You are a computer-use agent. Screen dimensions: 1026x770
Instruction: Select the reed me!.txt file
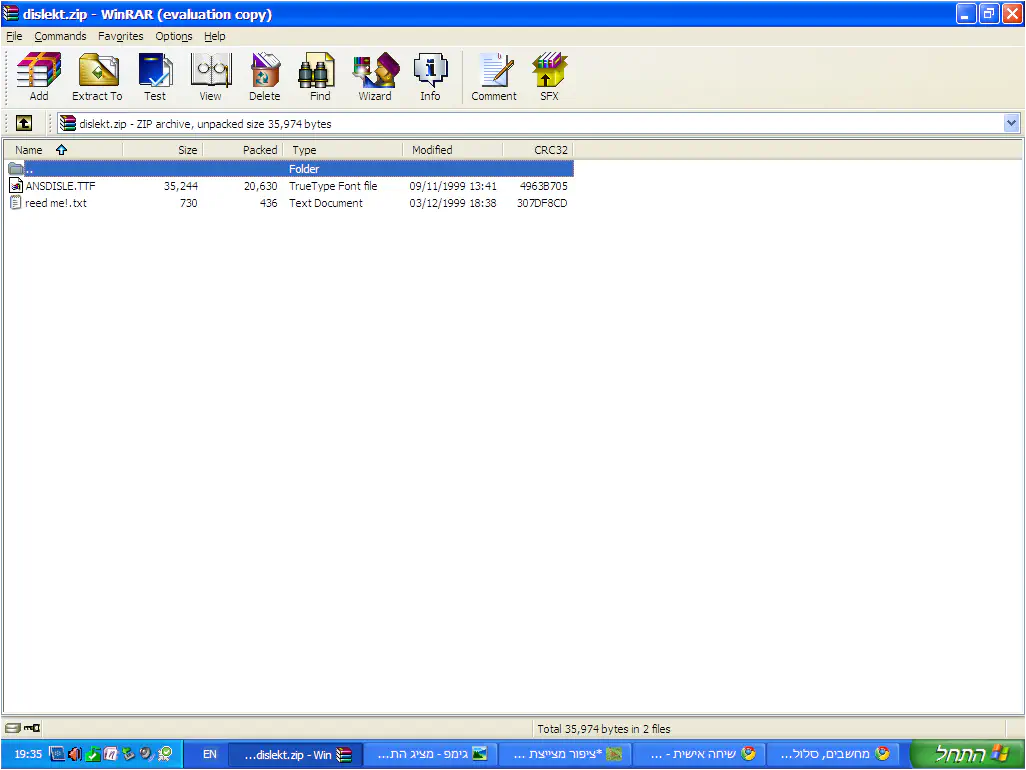click(55, 203)
